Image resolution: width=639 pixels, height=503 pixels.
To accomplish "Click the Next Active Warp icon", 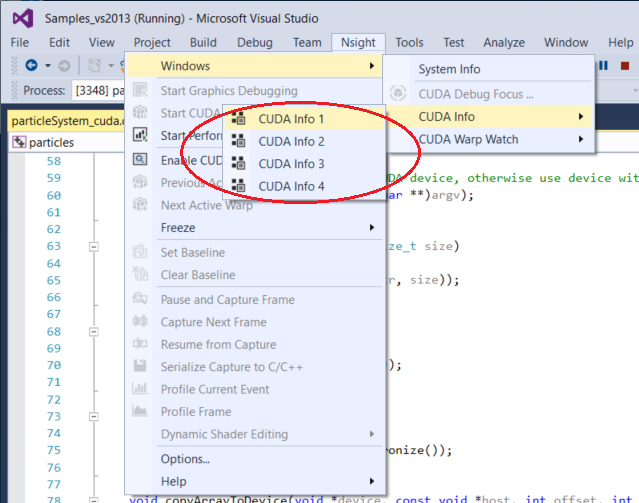I will tap(140, 204).
